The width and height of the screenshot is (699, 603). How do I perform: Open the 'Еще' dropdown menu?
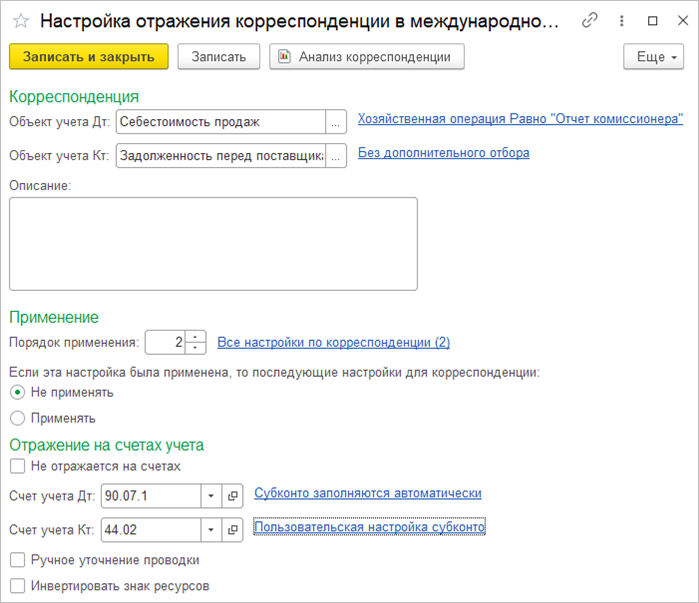pyautogui.click(x=653, y=57)
